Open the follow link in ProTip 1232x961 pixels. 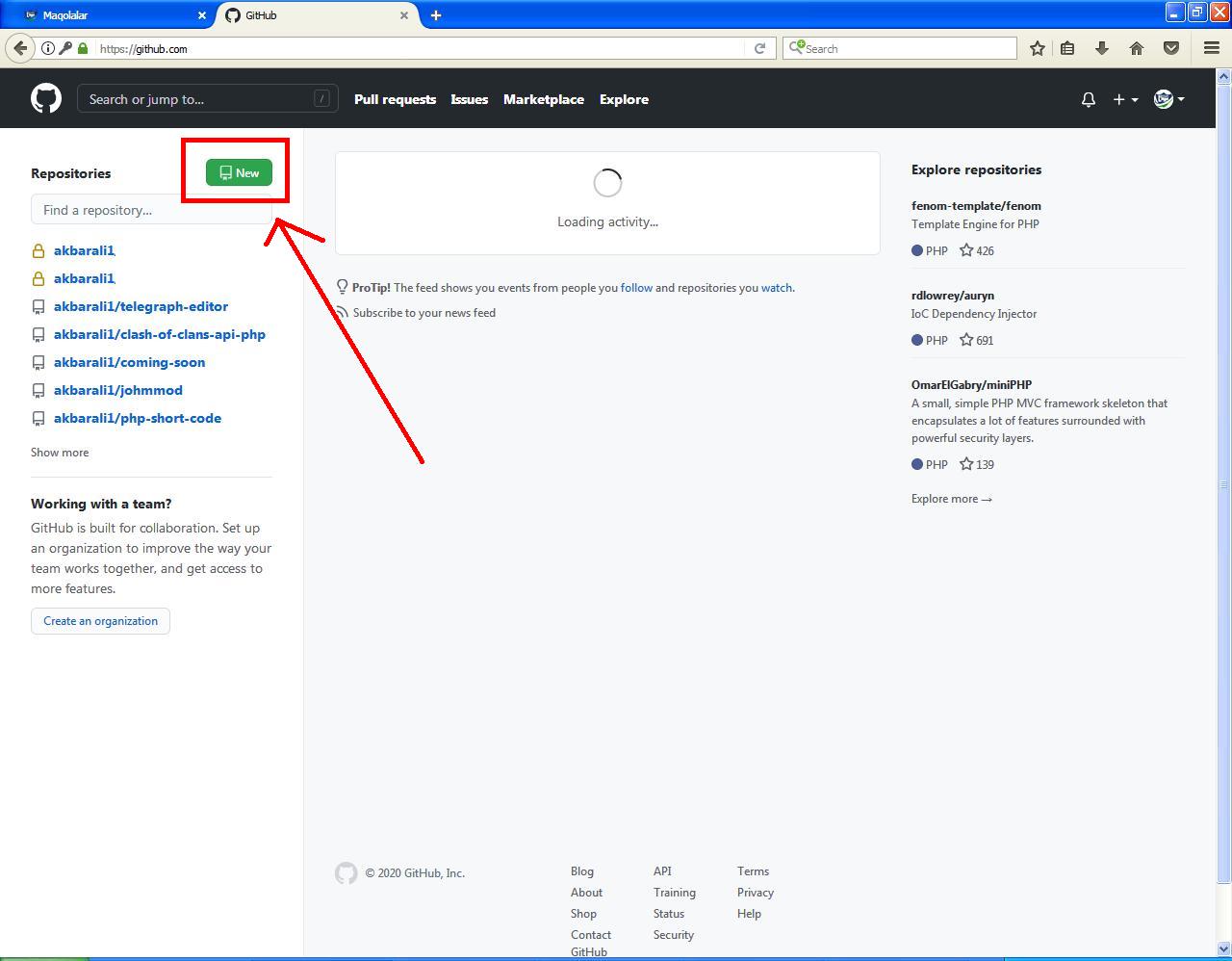(636, 288)
